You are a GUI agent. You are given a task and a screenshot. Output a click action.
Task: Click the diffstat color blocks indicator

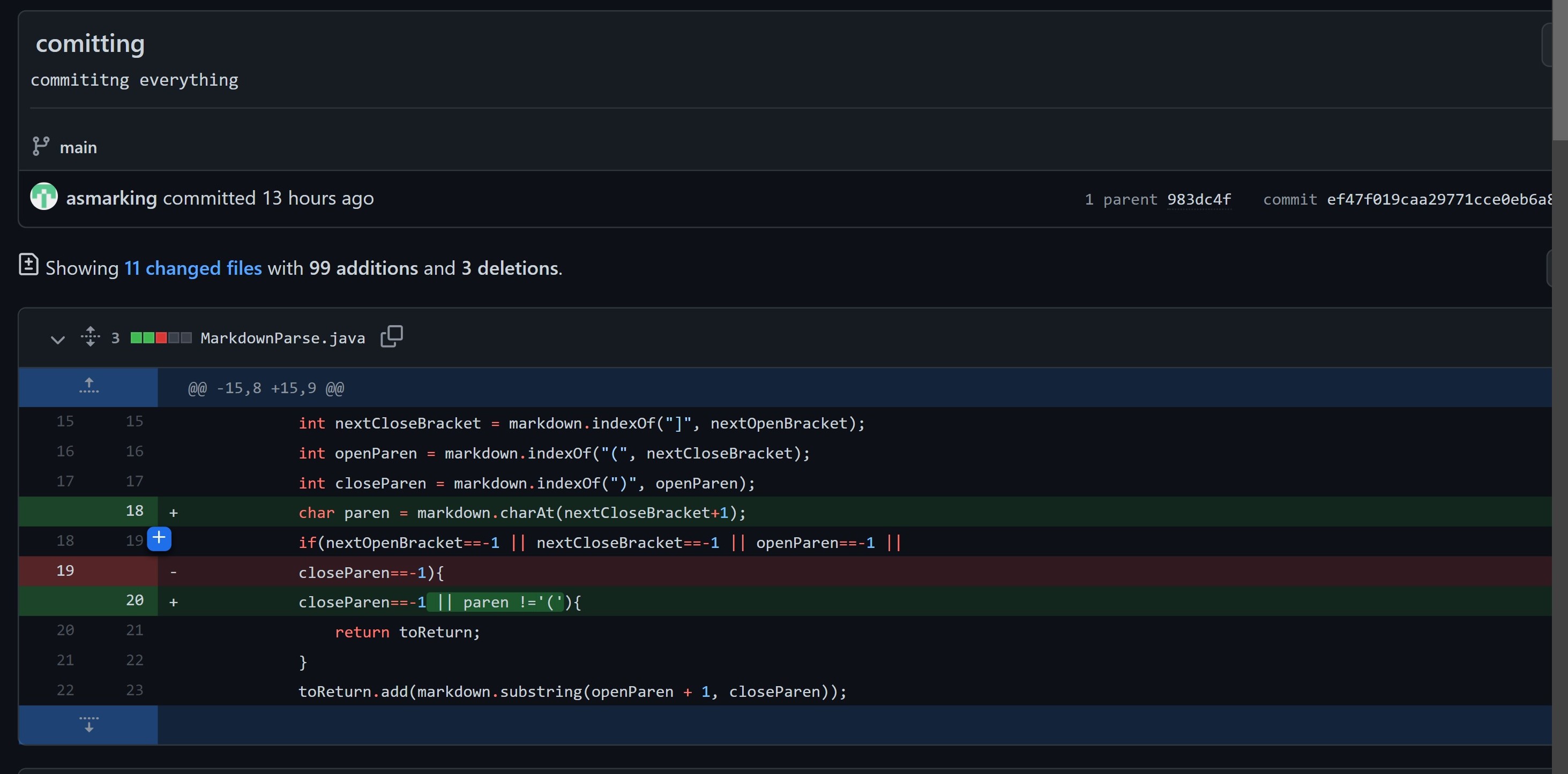[161, 337]
